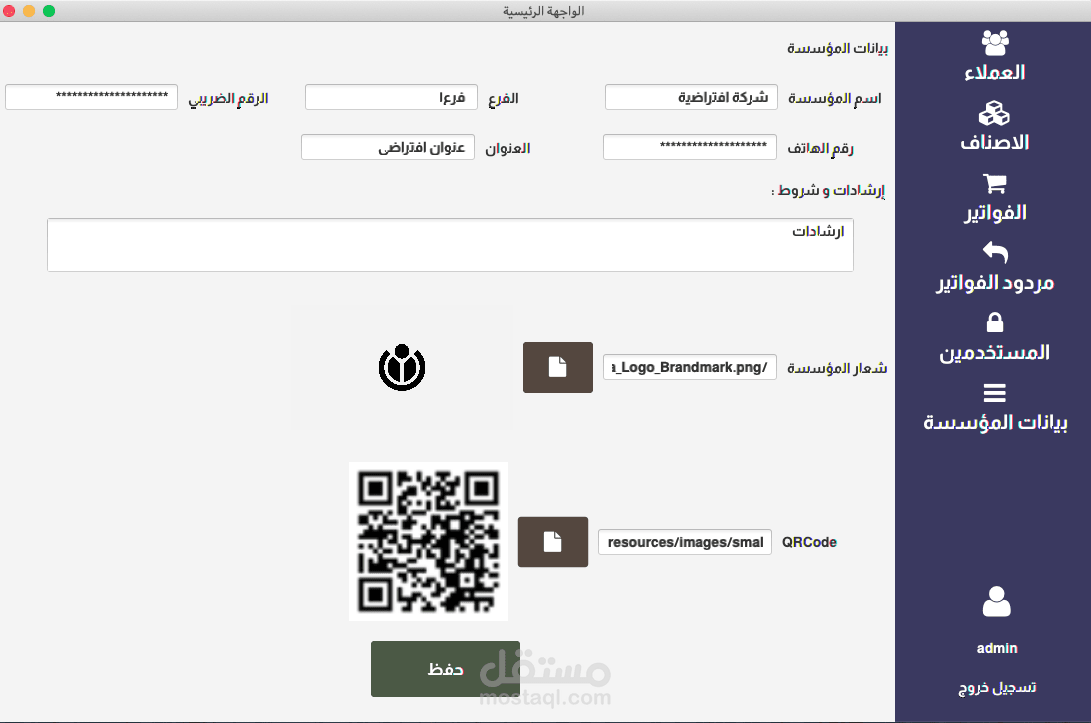Maximize the window with green button
This screenshot has height=723, width=1091.
(x=49, y=11)
